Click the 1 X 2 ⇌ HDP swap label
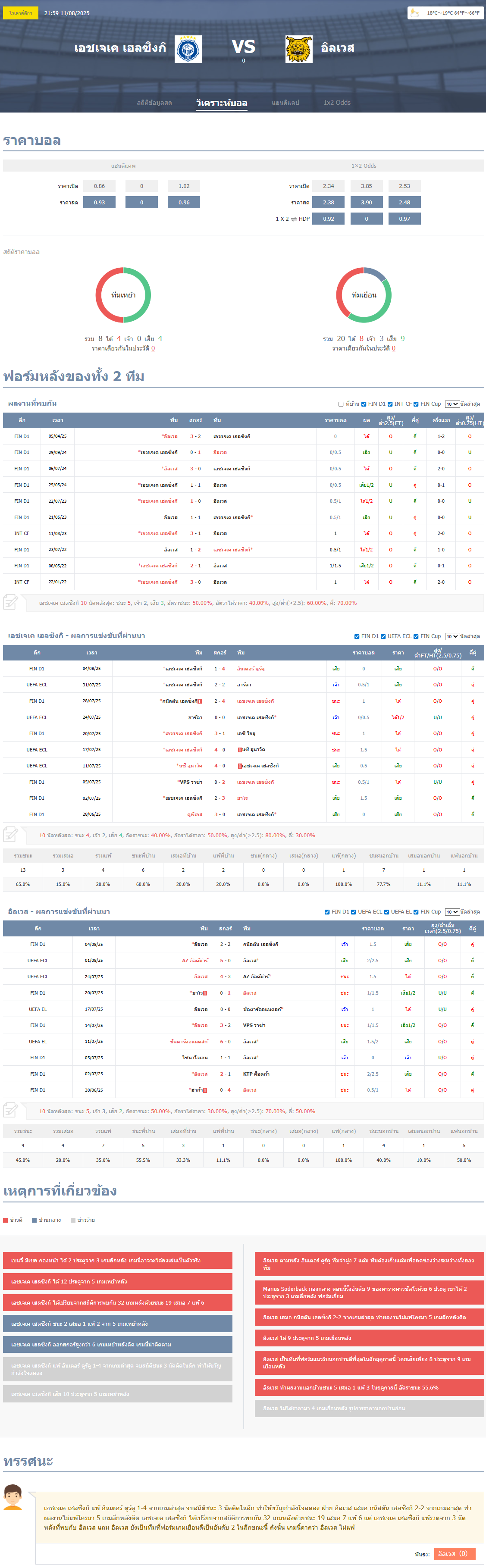486x1568 pixels. 292,219
